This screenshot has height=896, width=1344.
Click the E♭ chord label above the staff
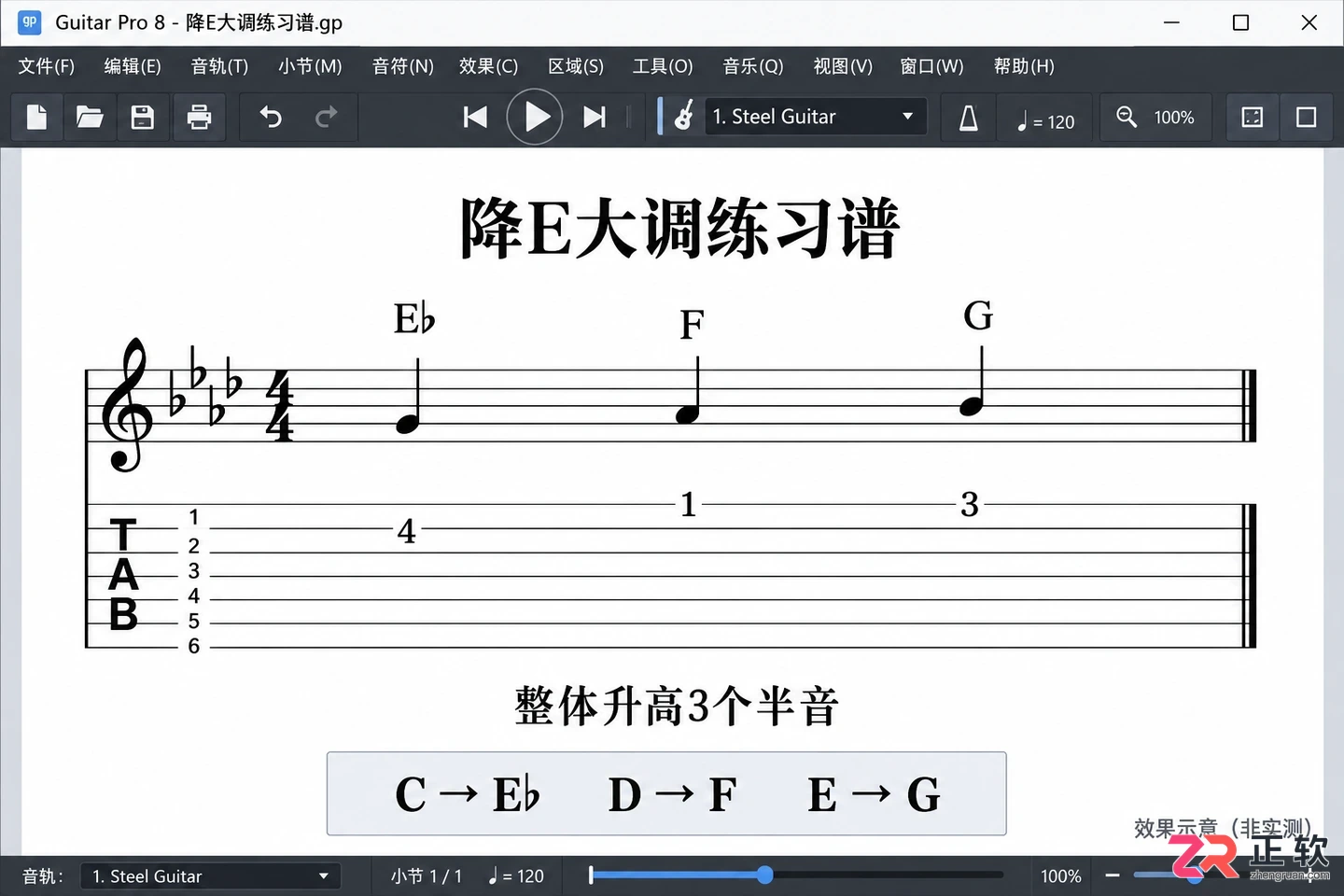414,318
